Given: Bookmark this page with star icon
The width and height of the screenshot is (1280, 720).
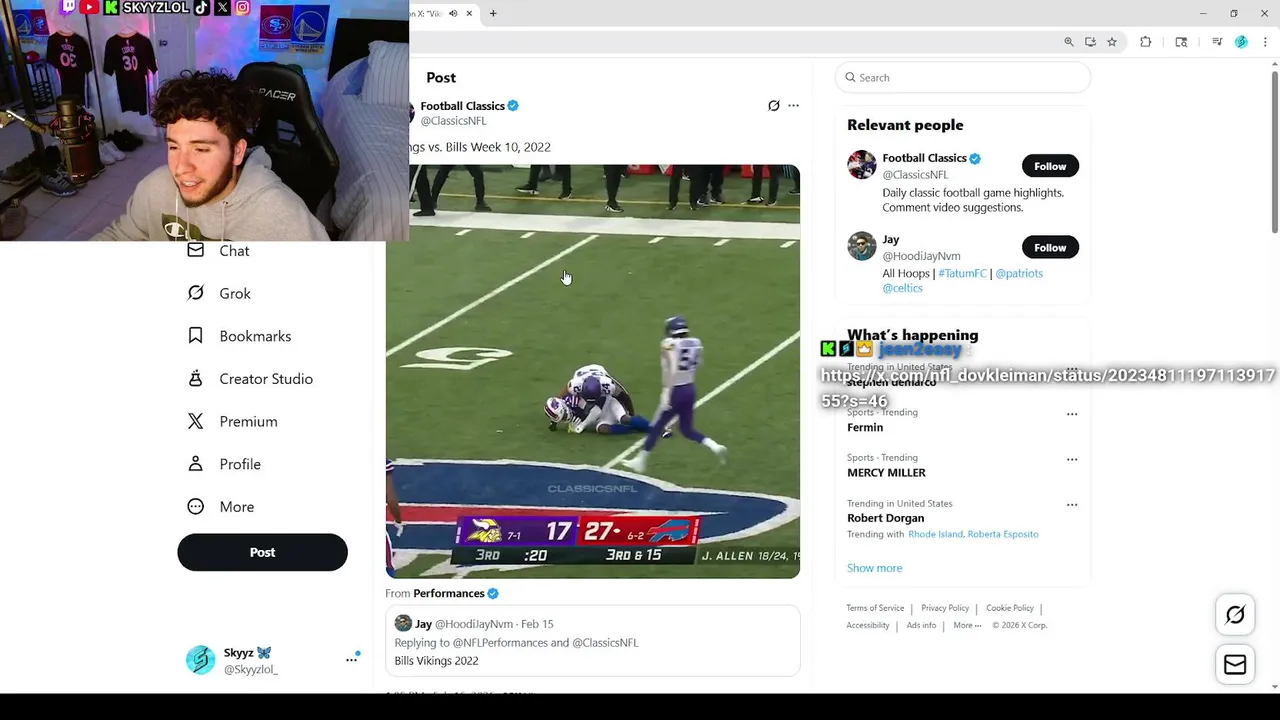Looking at the screenshot, I should (x=1112, y=42).
